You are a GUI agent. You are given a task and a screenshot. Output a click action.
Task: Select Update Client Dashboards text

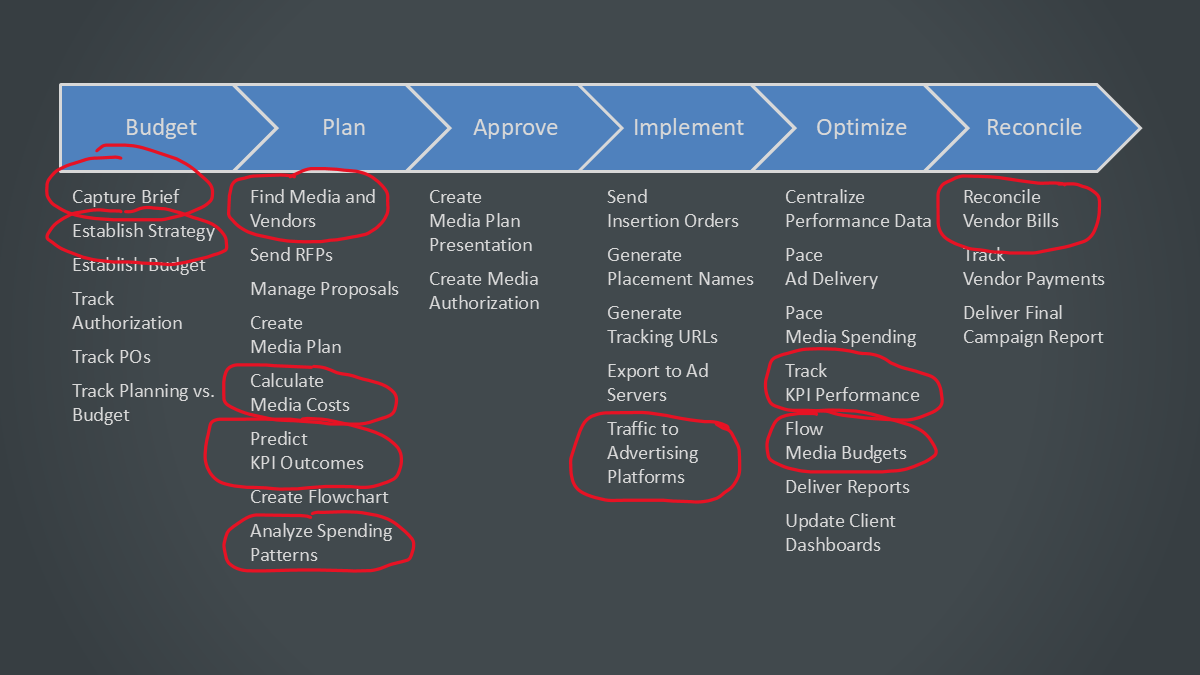[x=840, y=533]
